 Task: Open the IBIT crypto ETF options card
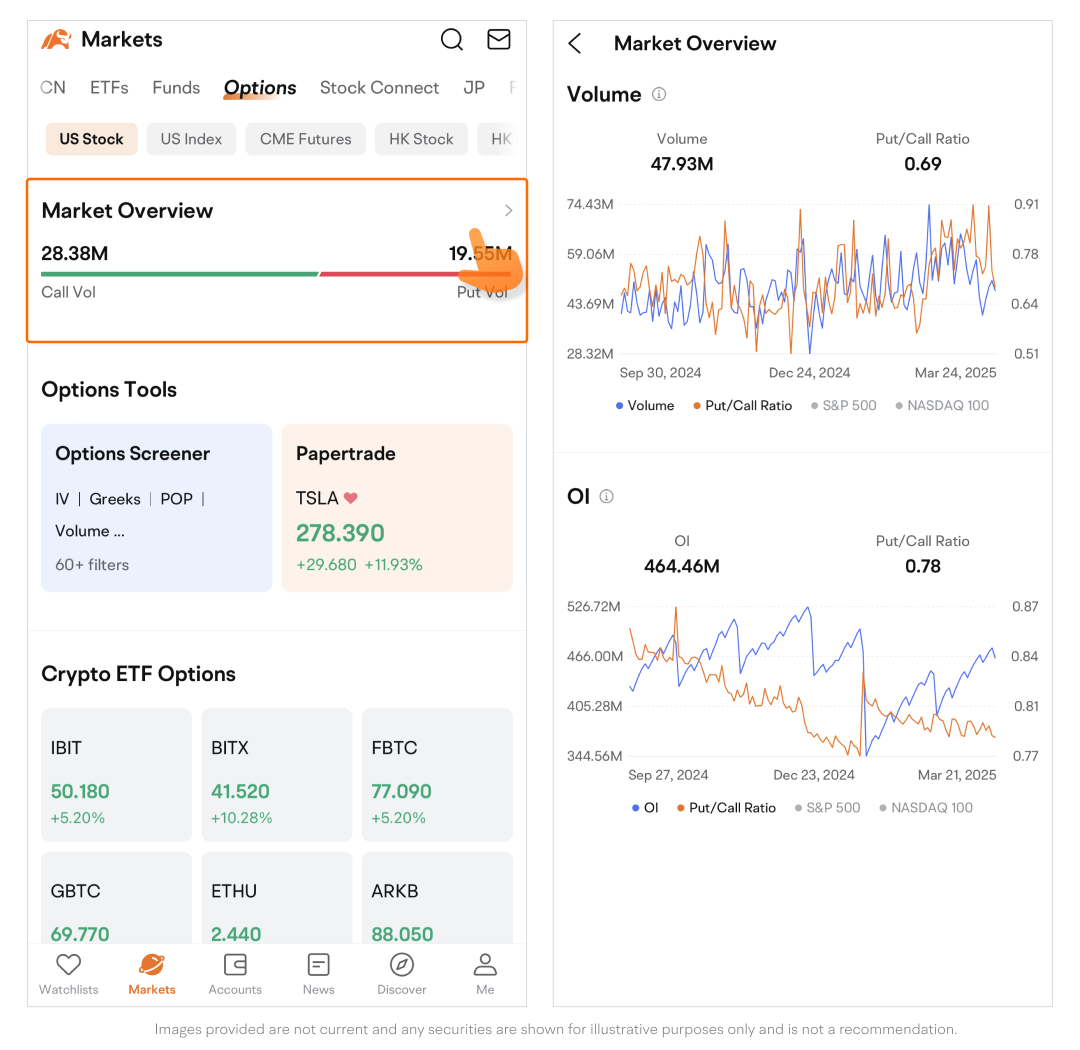point(116,775)
